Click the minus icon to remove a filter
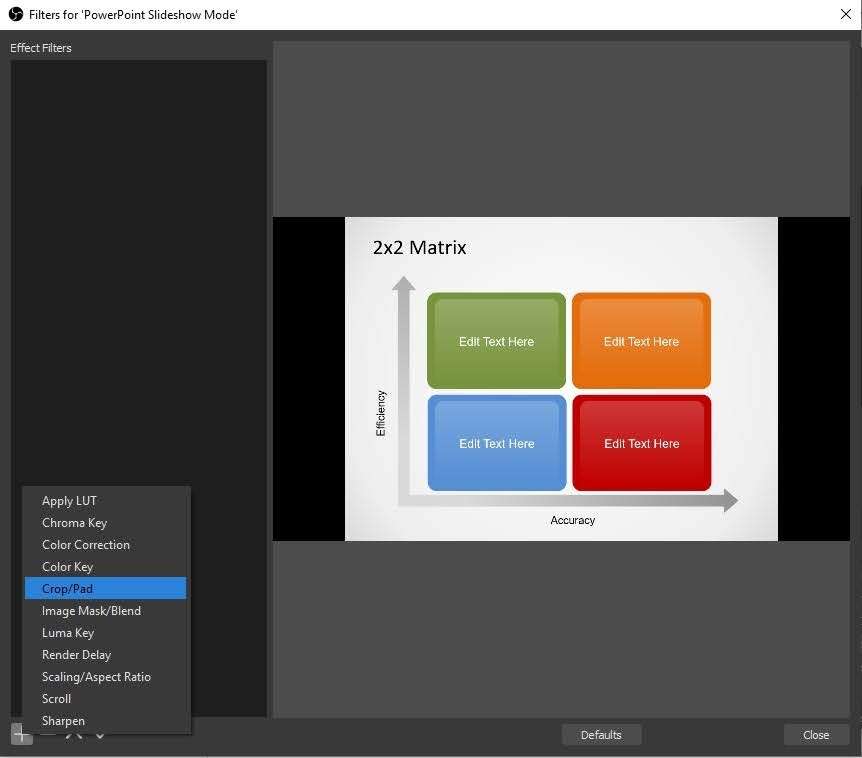 point(47,735)
